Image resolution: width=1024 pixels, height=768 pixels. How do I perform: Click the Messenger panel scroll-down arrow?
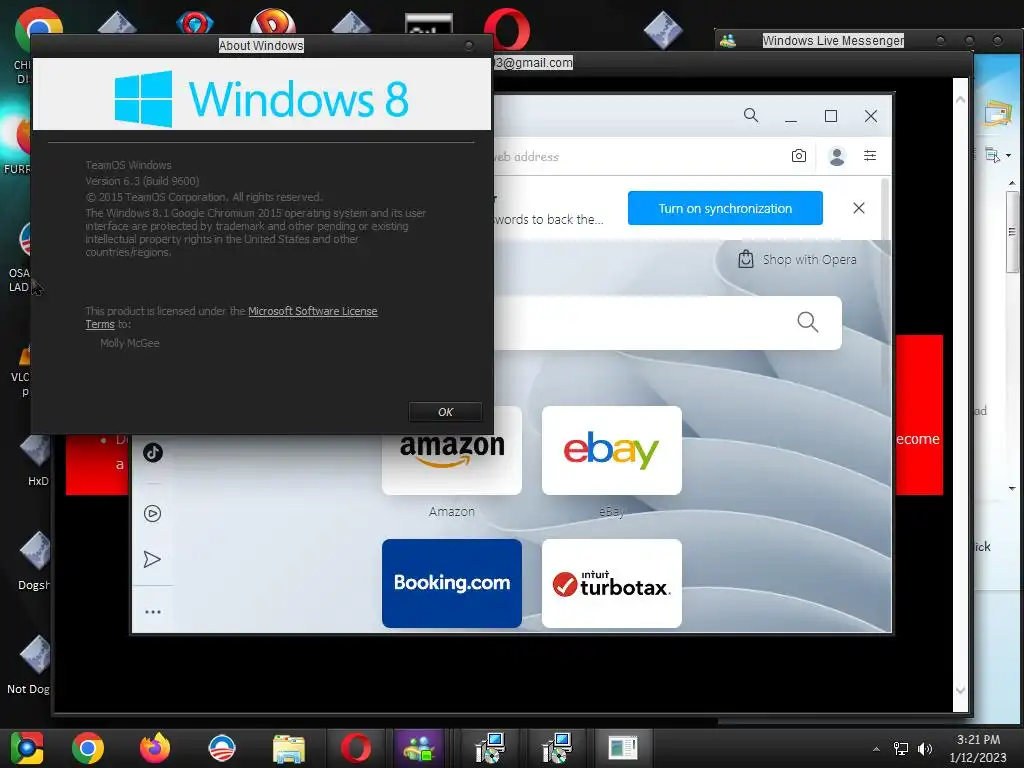1012,488
